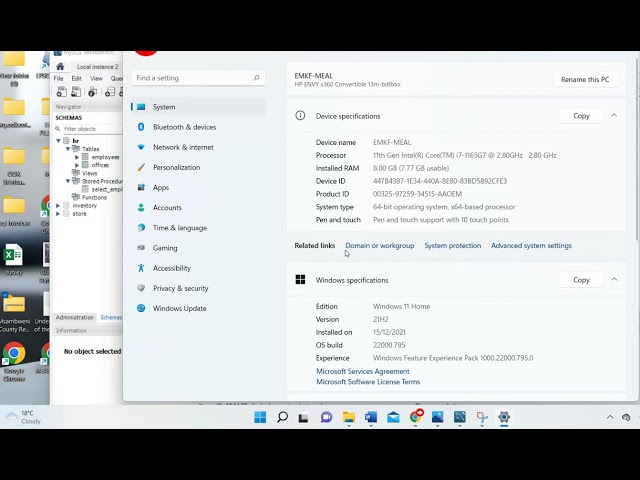This screenshot has width=640, height=480.
Task: Click the inspector icon in Workbench toolbar
Action: tap(93, 92)
